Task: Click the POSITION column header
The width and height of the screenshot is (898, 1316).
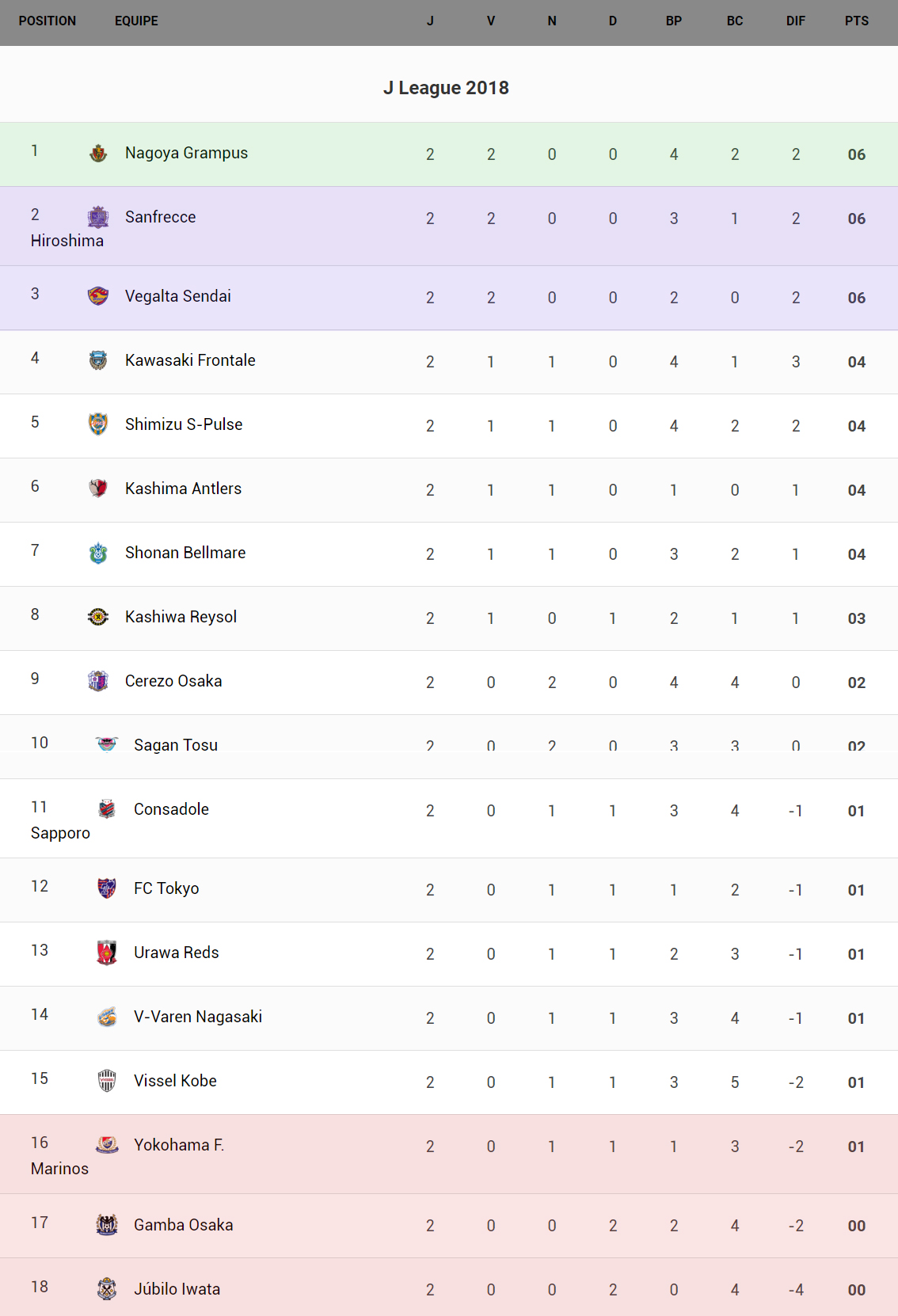Action: click(48, 21)
